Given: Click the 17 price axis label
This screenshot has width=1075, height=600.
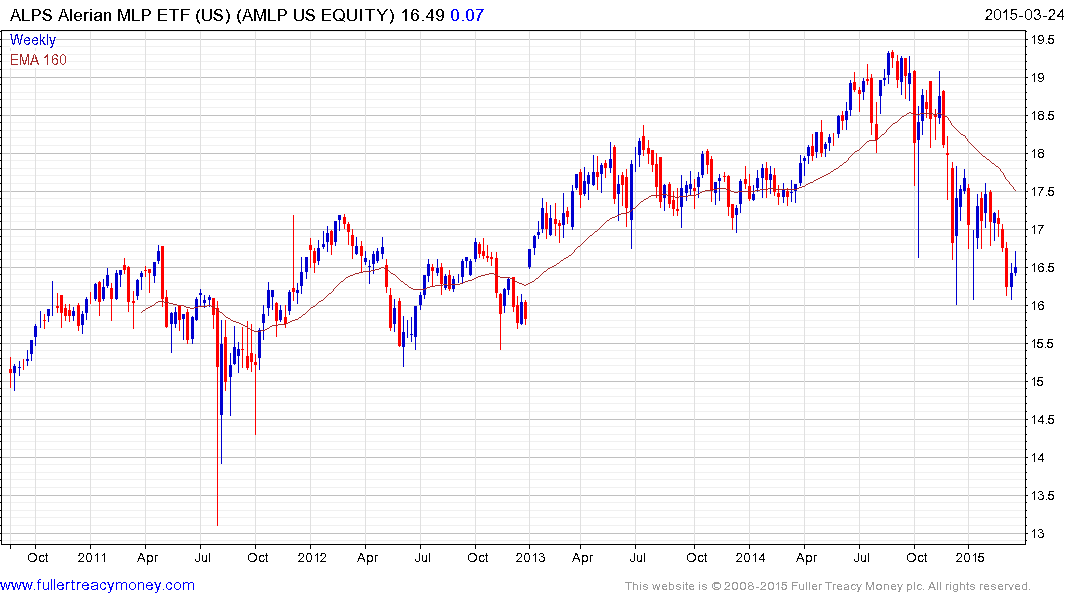Looking at the screenshot, I should pos(1037,230).
